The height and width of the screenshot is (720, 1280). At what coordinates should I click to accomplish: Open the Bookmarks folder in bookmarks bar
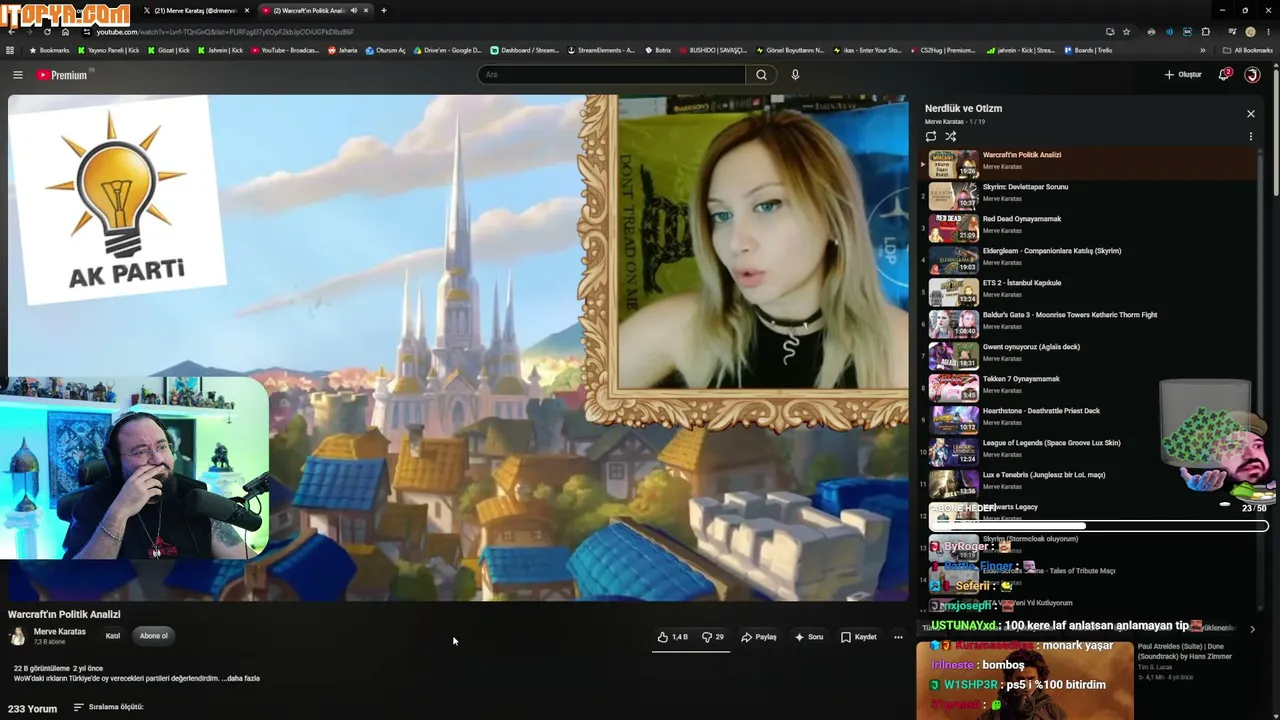(50, 50)
